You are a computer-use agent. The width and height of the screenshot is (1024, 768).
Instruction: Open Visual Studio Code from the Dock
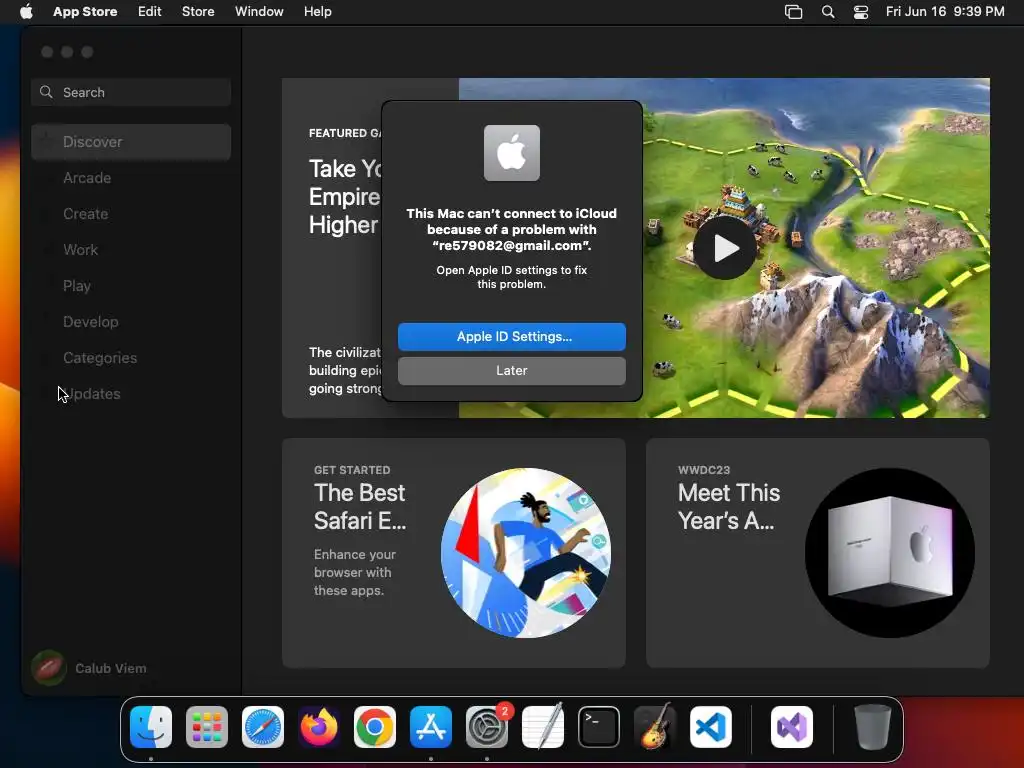tap(711, 726)
